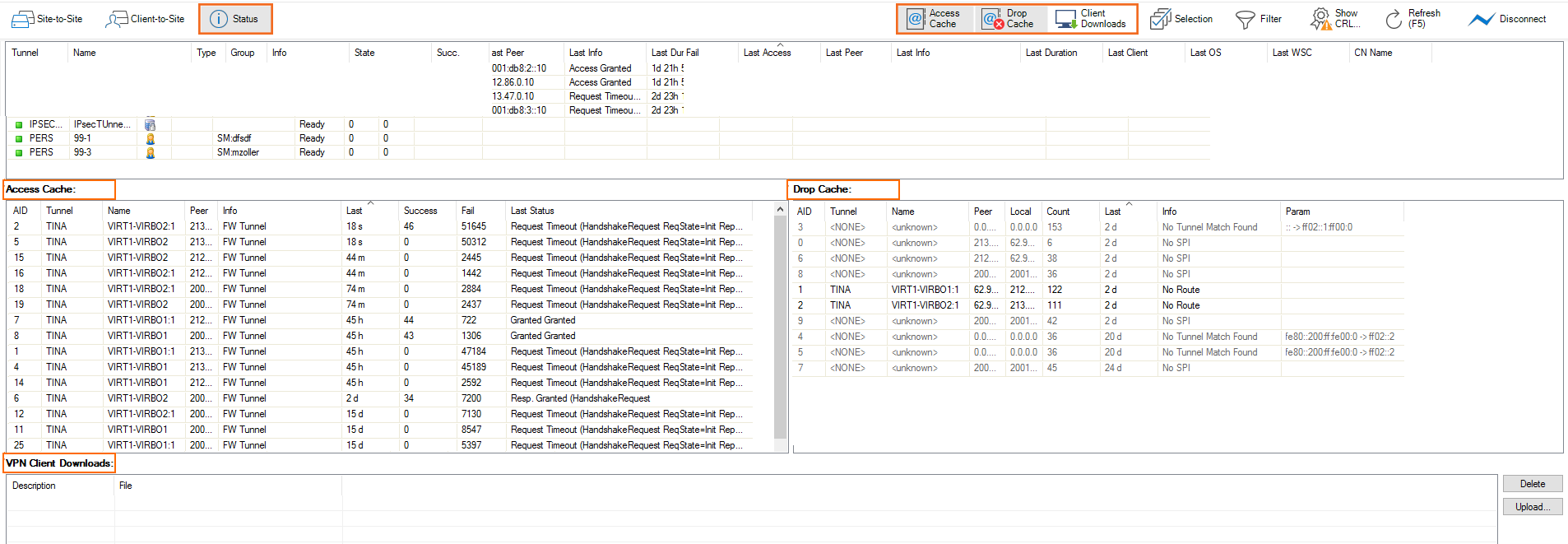Screen dimensions: 1568x544
Task: Open the Site-to-Site view
Action: point(47,19)
